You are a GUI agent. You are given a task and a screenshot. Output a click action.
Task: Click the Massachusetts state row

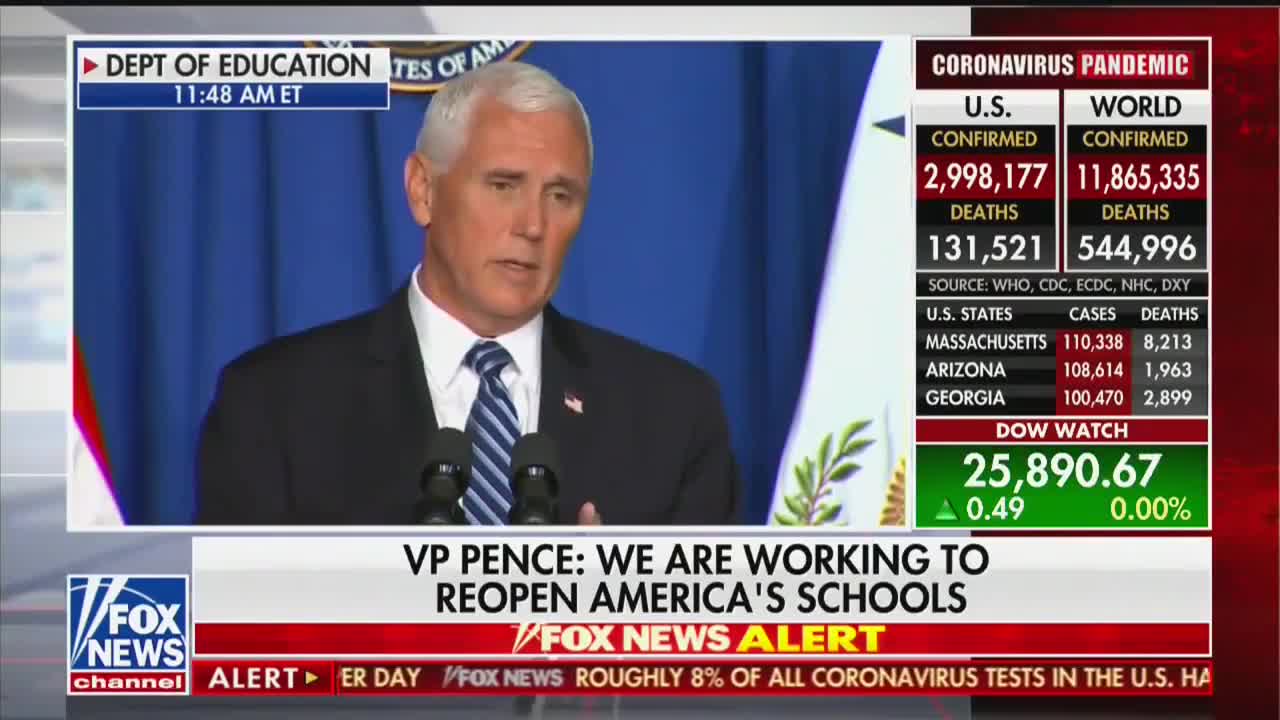1061,342
